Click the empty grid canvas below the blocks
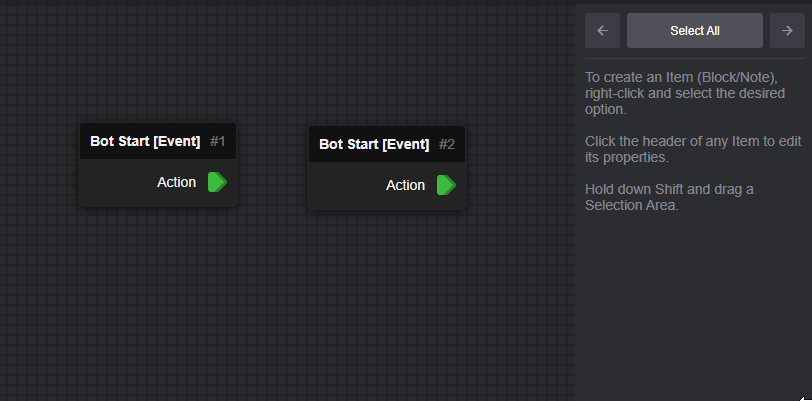This screenshot has width=812, height=401. point(285,306)
